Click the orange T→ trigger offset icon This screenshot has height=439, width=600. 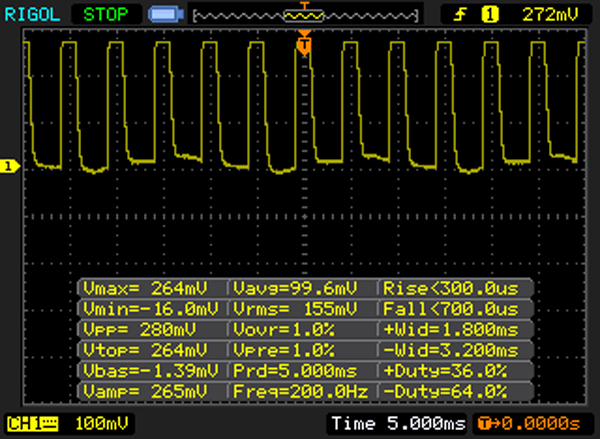(x=489, y=424)
